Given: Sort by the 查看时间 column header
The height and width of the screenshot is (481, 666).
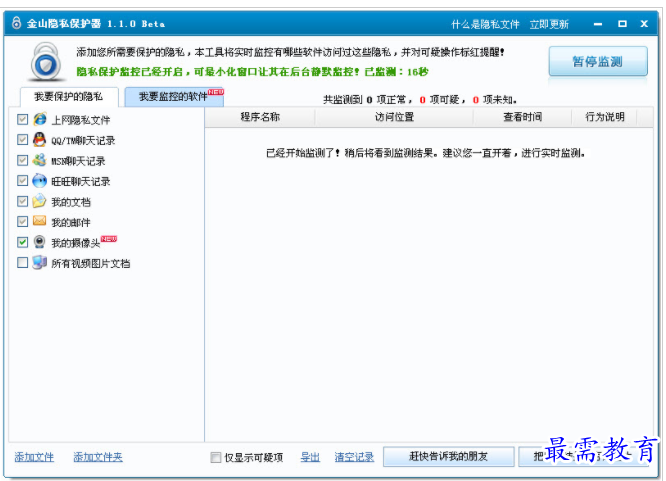Looking at the screenshot, I should [522, 117].
